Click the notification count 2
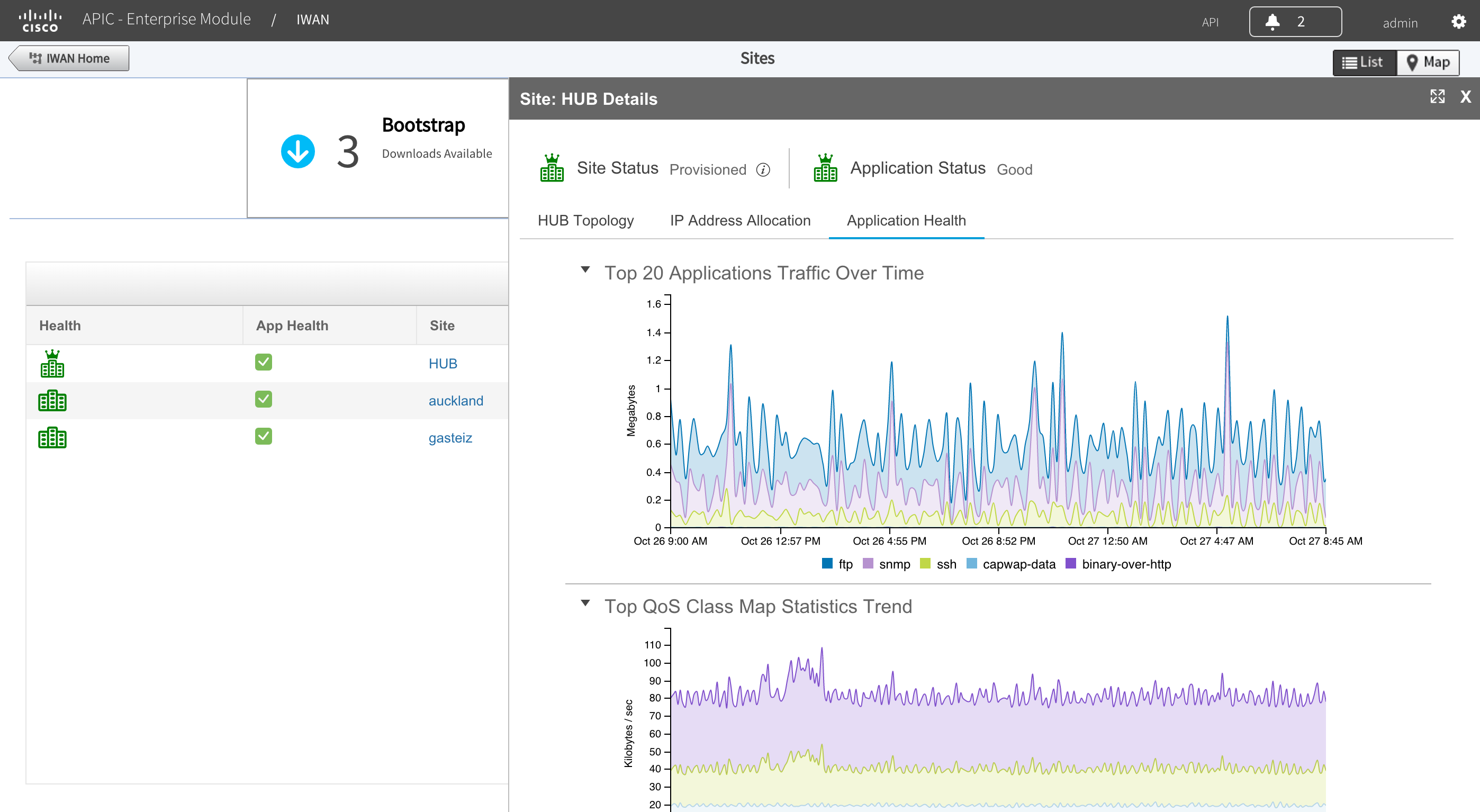1480x812 pixels. click(x=1300, y=22)
